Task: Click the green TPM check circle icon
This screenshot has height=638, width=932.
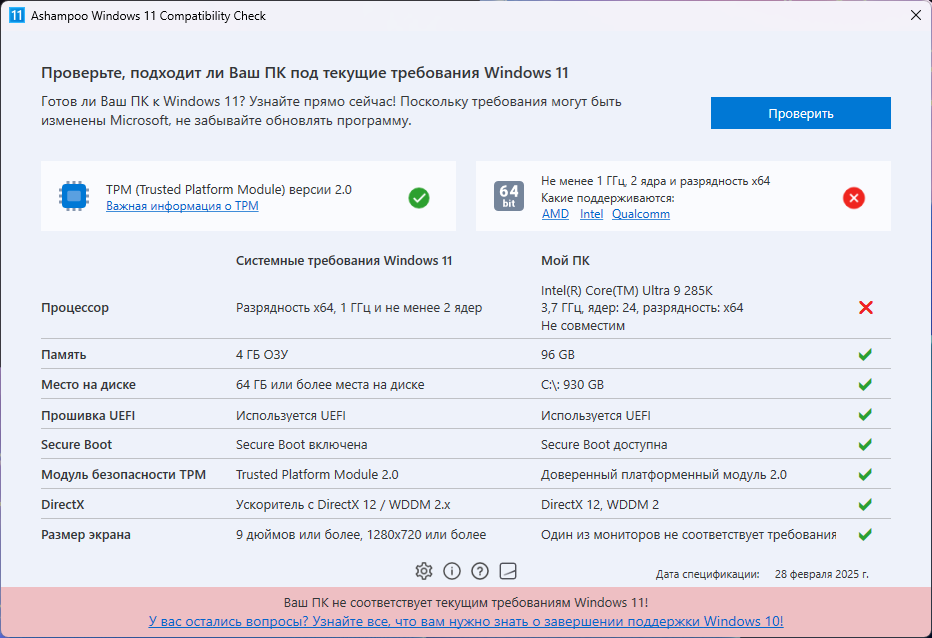Action: [419, 198]
